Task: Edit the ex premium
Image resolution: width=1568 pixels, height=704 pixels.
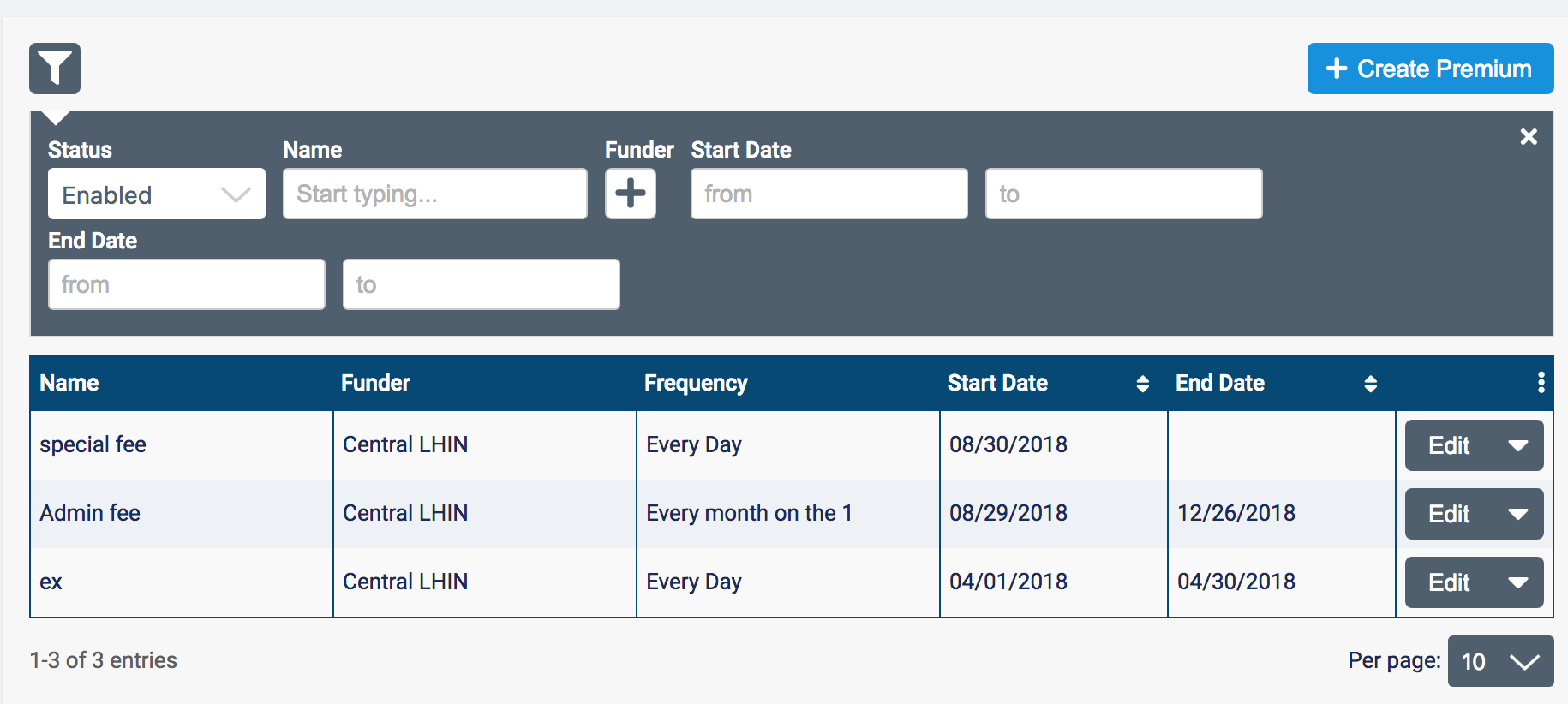Action: tap(1449, 582)
